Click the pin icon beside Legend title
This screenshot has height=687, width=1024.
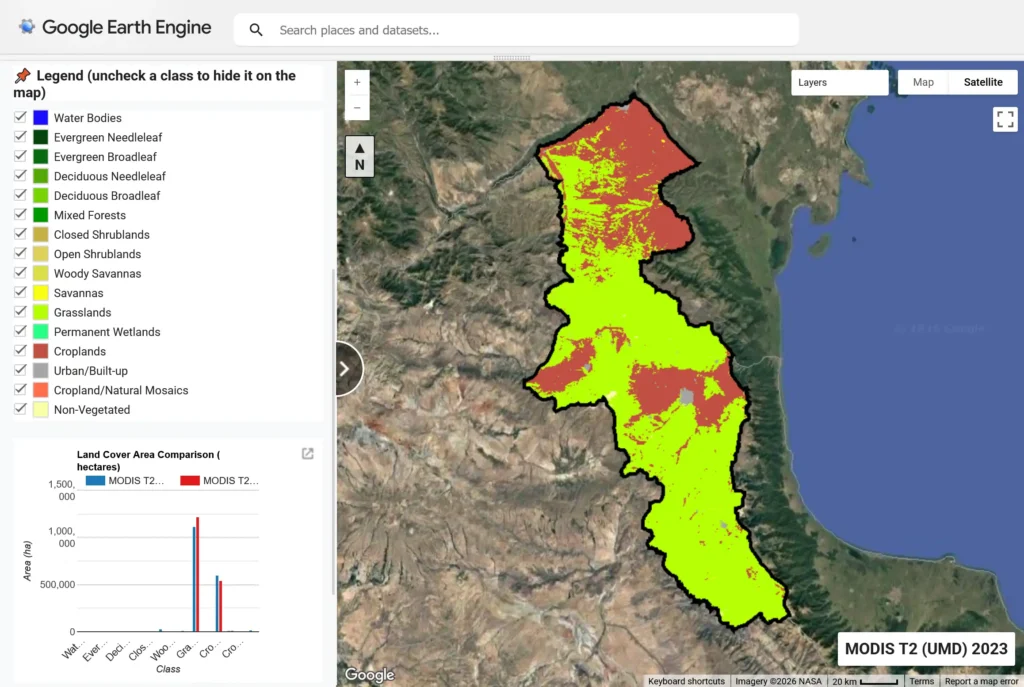coord(23,76)
